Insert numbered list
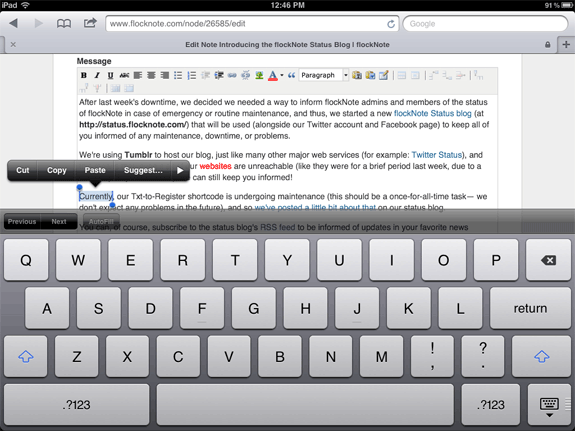Screen dimensions: 575x431 point(191,75)
